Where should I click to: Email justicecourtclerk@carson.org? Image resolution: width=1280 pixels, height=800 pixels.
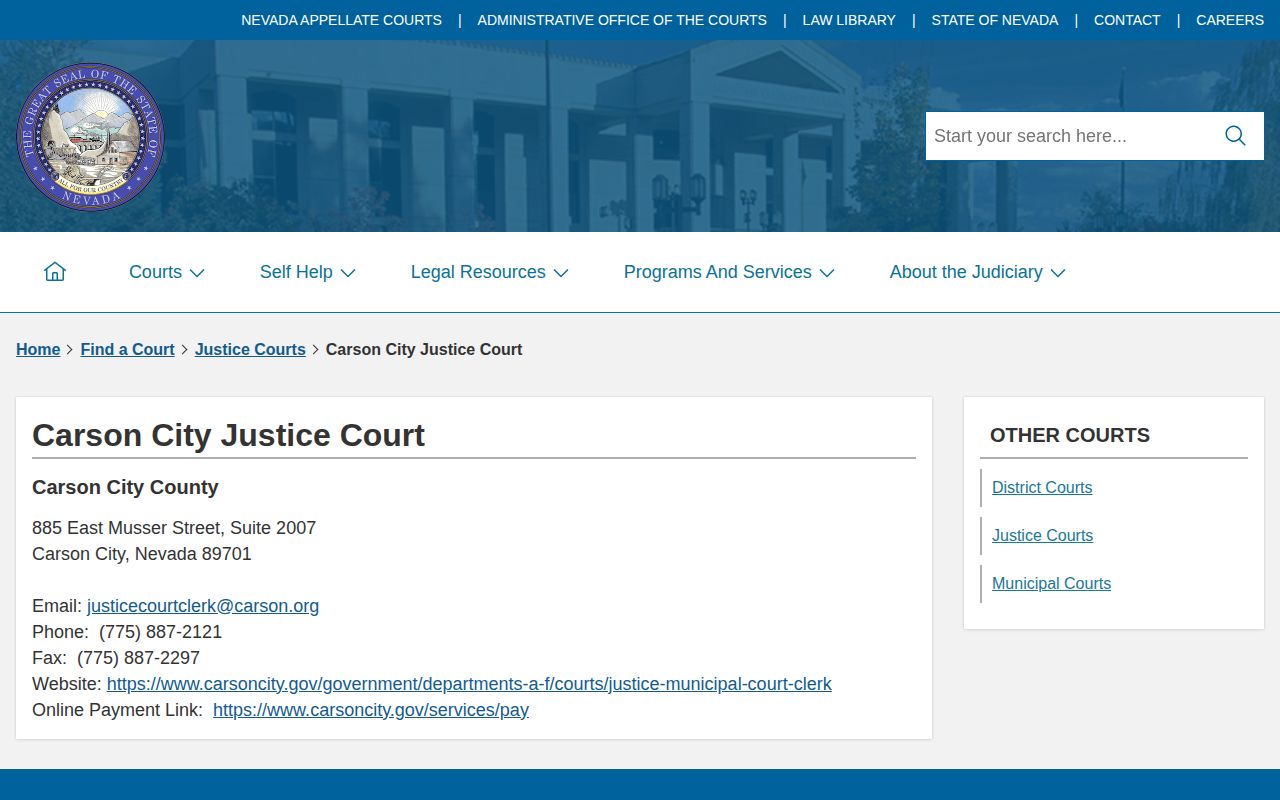click(203, 606)
